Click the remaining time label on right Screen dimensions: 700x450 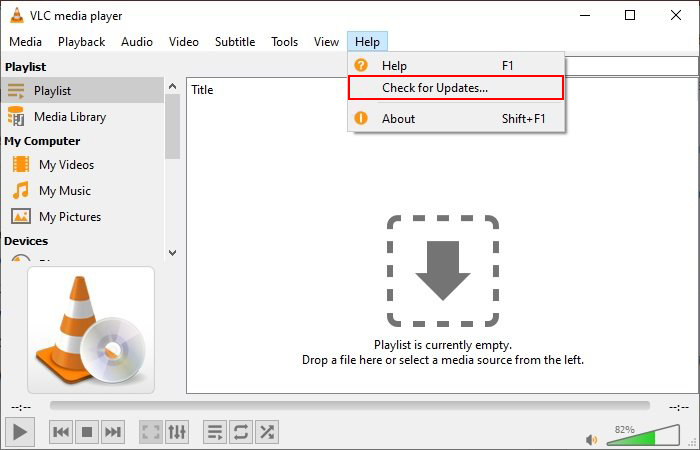pos(679,407)
